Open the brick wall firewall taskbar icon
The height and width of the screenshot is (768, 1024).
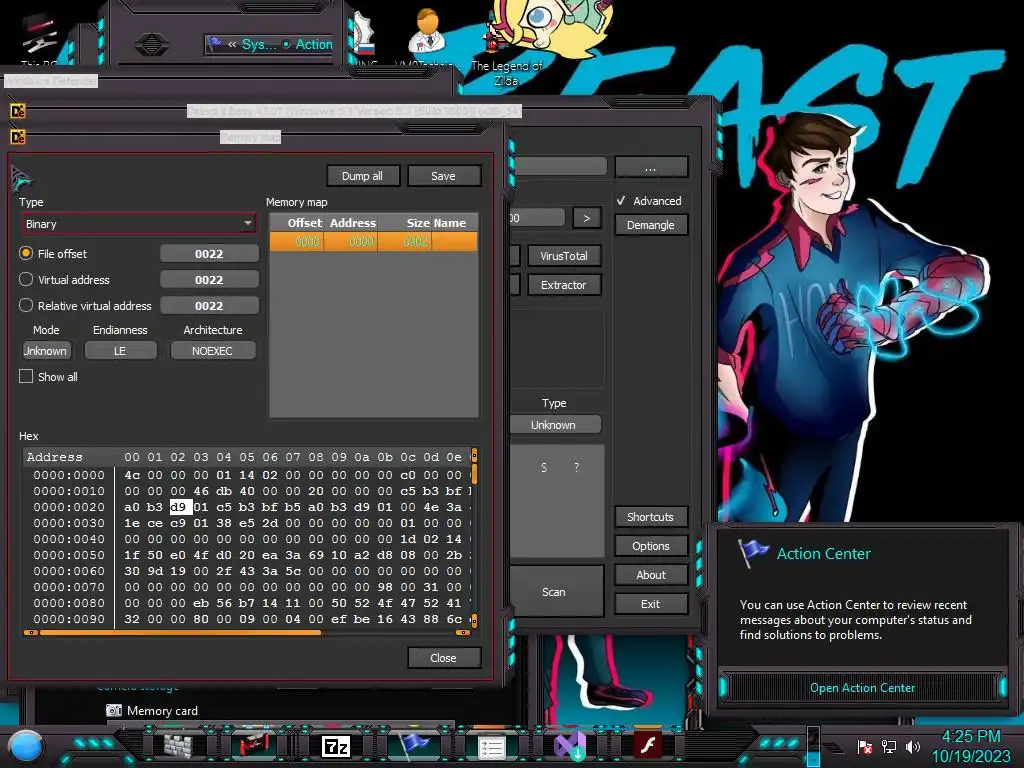178,745
